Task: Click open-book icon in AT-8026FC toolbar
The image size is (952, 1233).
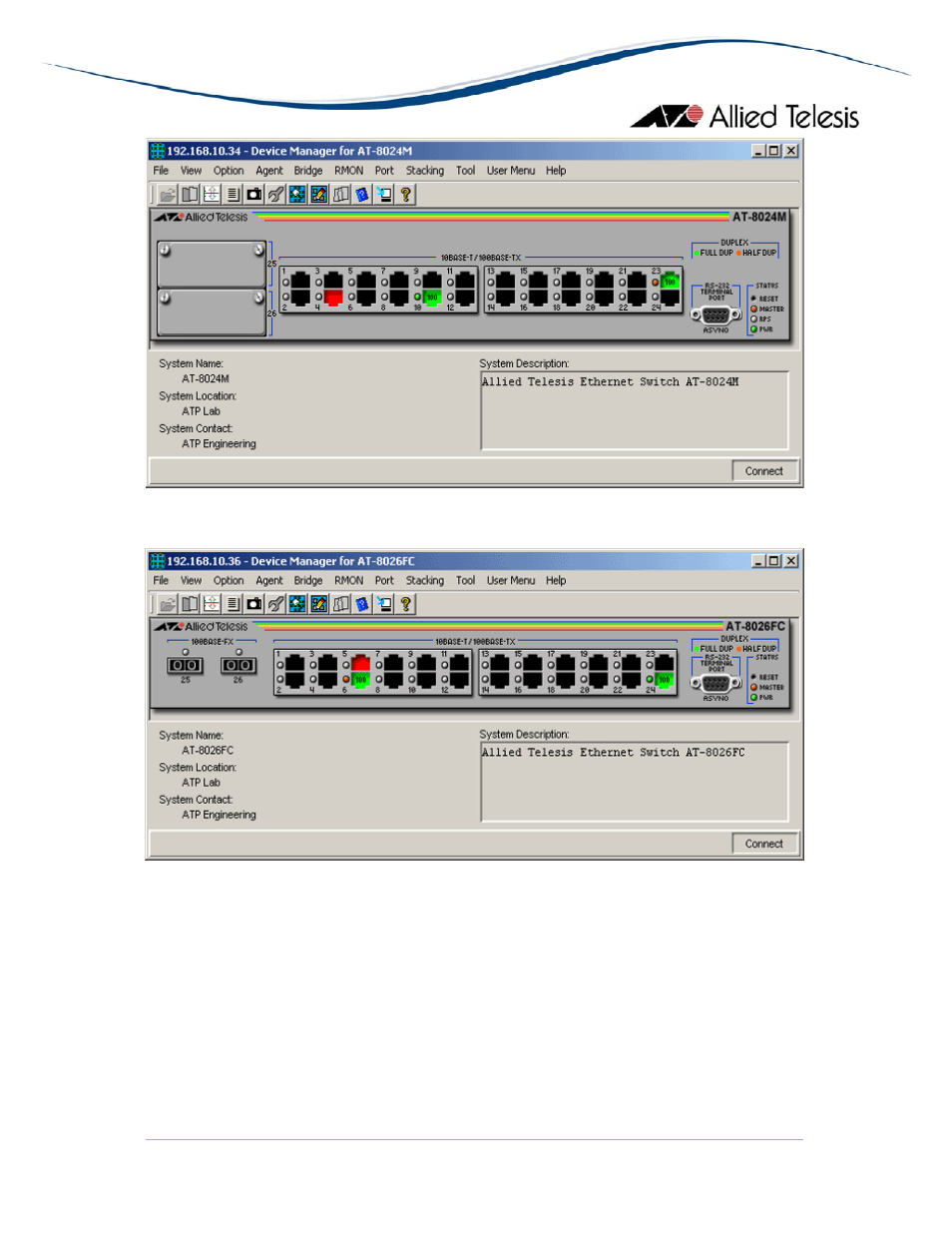Action: click(190, 604)
